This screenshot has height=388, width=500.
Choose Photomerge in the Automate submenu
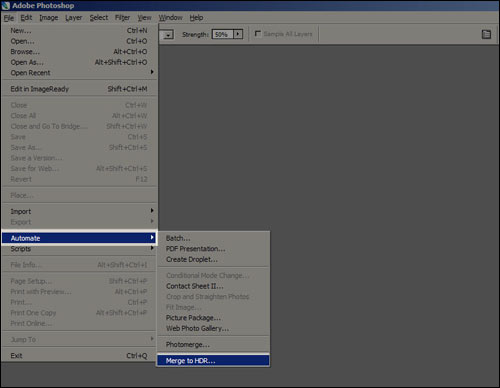pyautogui.click(x=213, y=345)
